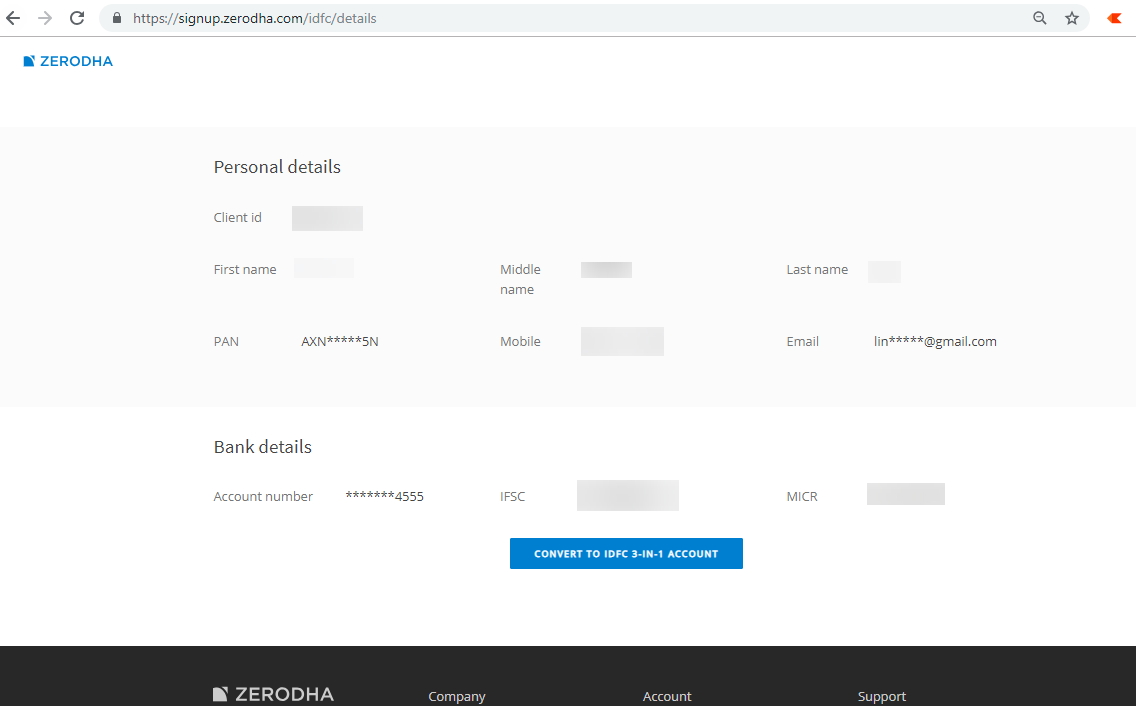Click the email value lin*****@gmail.com

point(935,341)
